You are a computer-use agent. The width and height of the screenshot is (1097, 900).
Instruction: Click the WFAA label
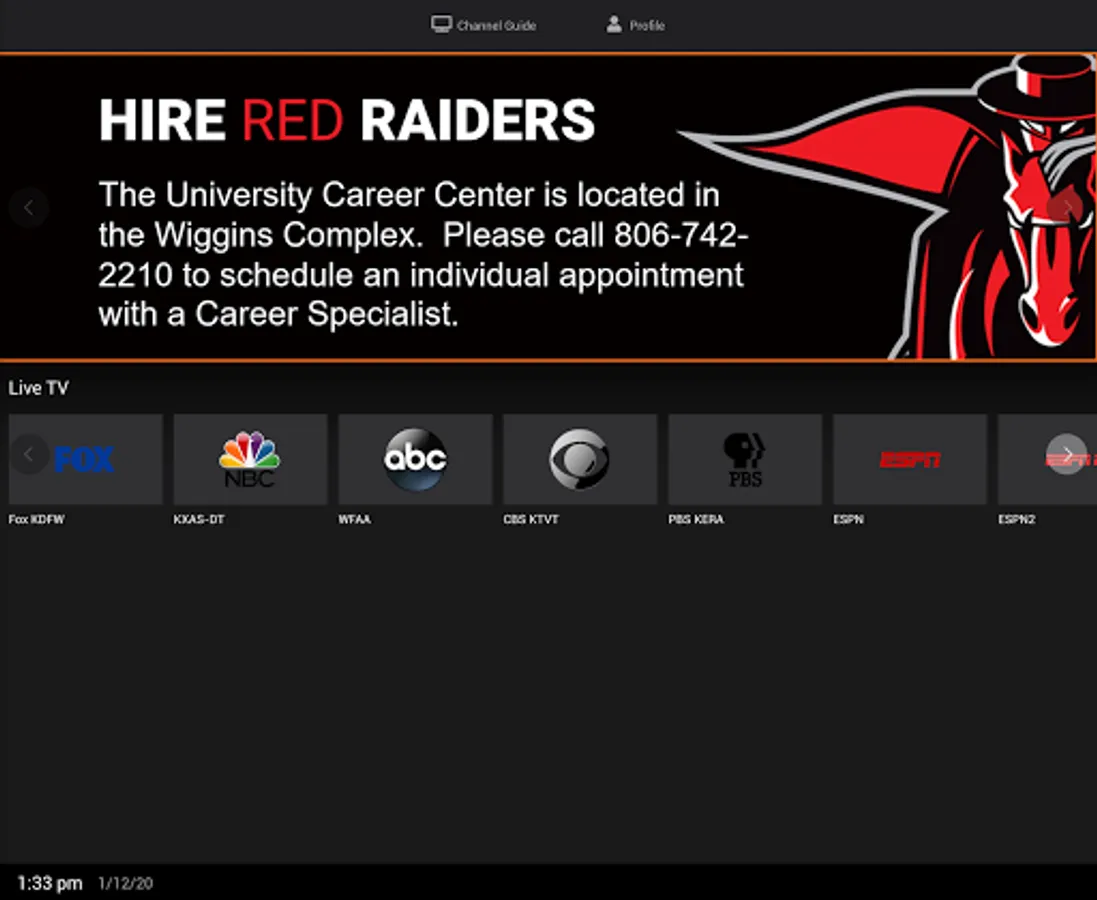point(355,519)
